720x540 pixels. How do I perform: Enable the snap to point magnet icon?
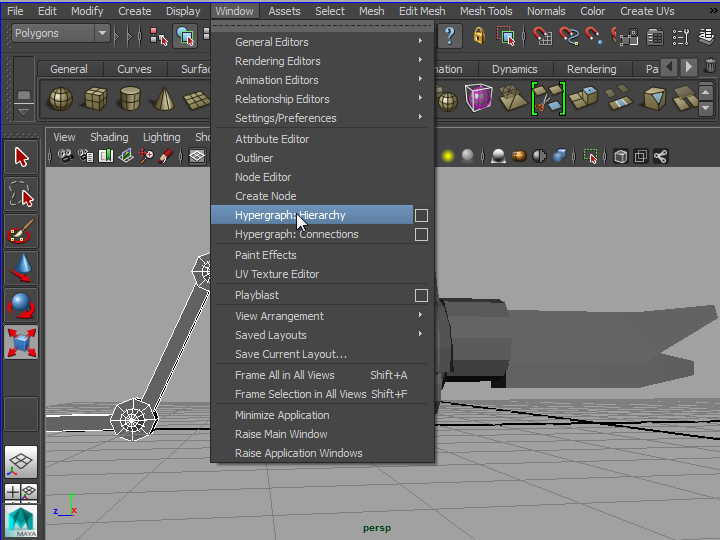594,36
